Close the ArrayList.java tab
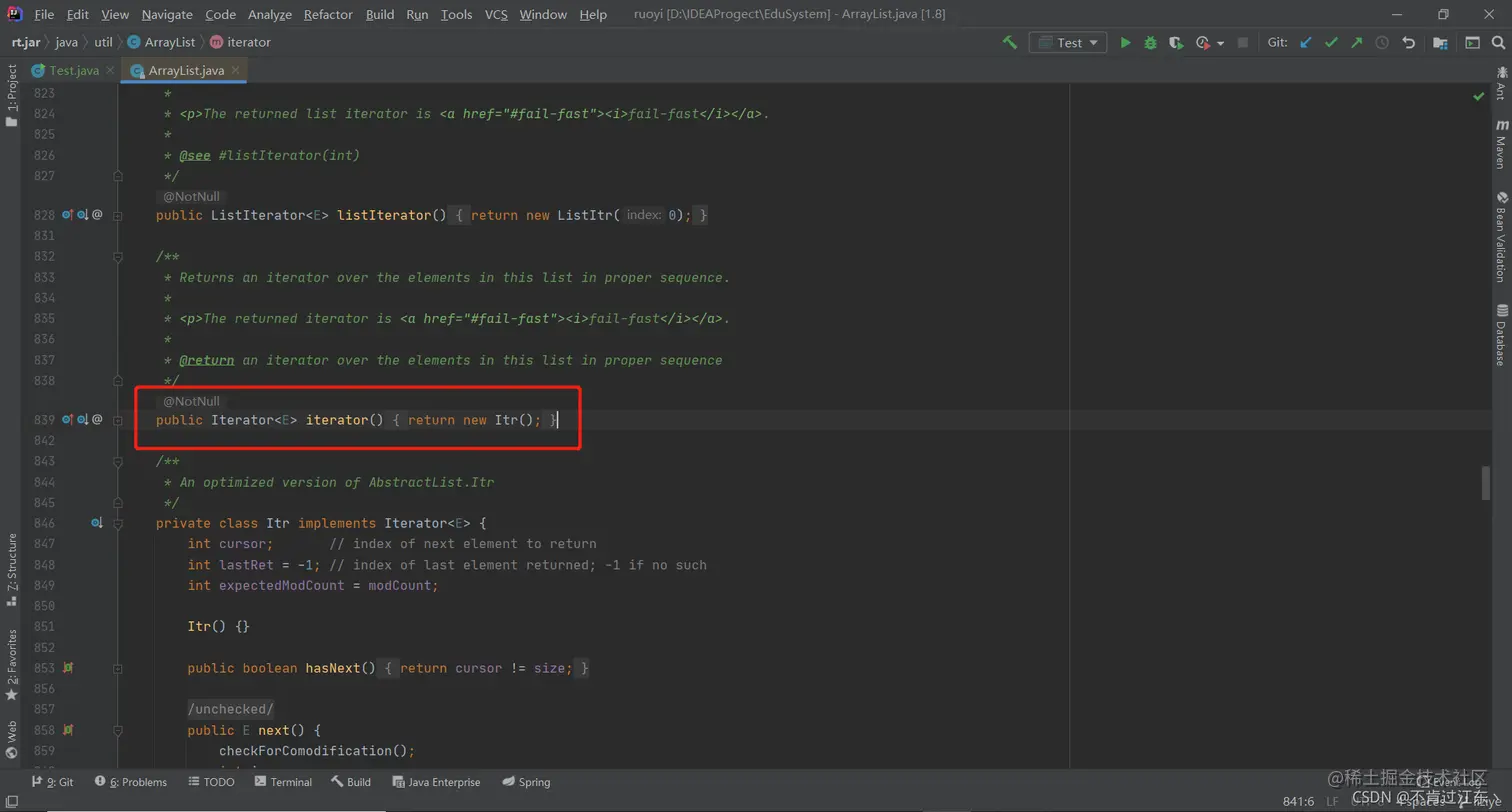Screen dimensions: 1512x812 click(235, 71)
